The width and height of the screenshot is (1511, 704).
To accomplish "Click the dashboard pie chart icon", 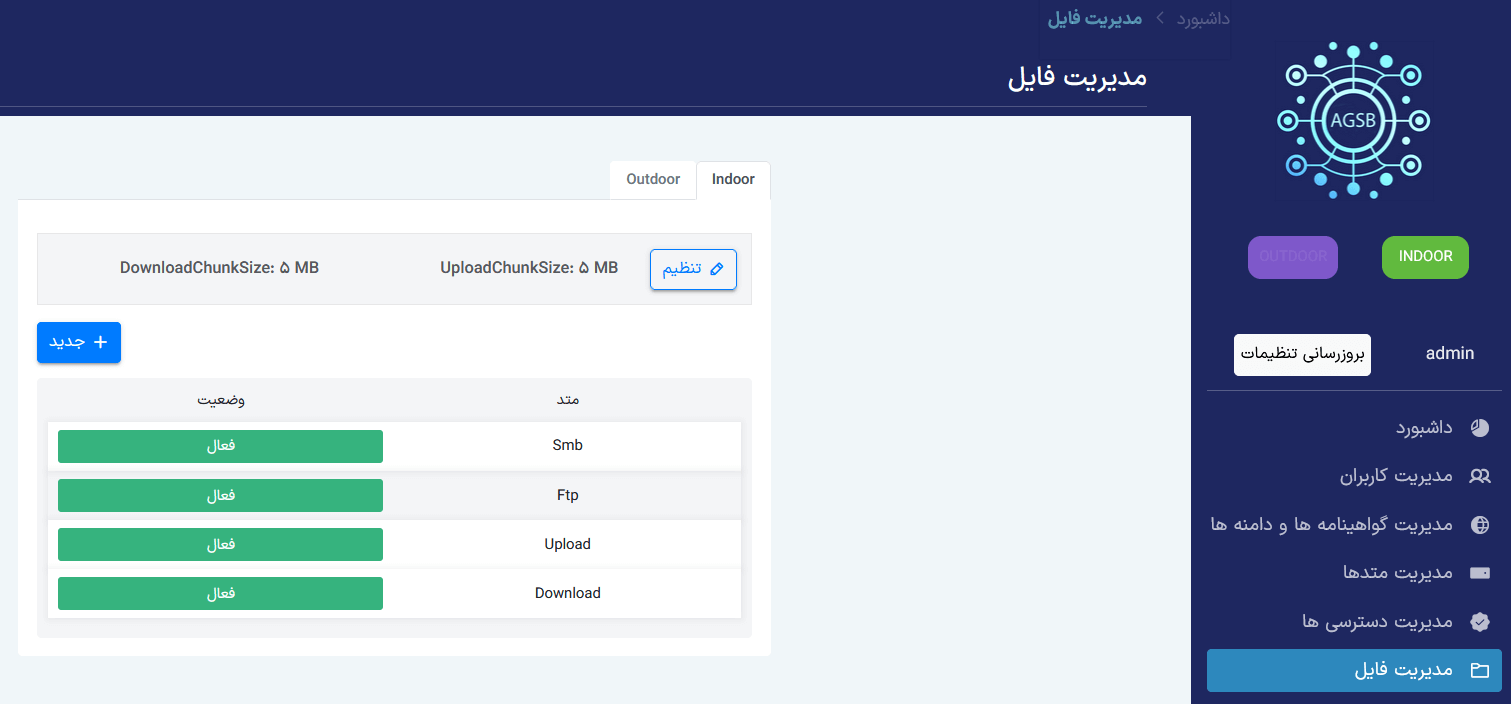I will coord(1479,428).
